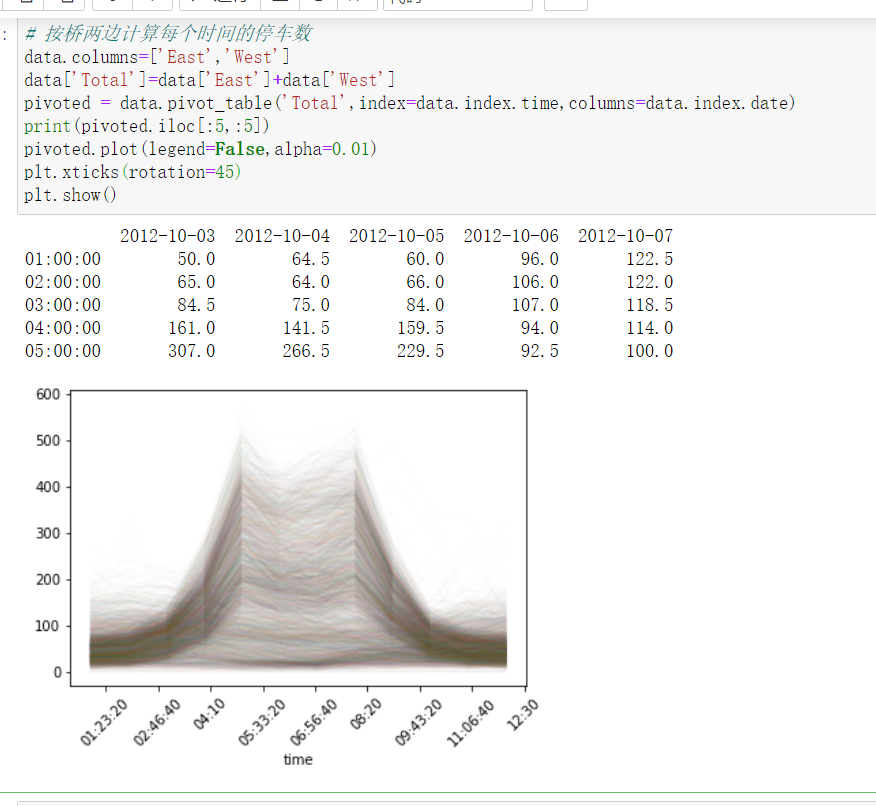The height and width of the screenshot is (806, 876).
Task: Click the value 141.5 in the 04:00:00 row
Action: [306, 328]
